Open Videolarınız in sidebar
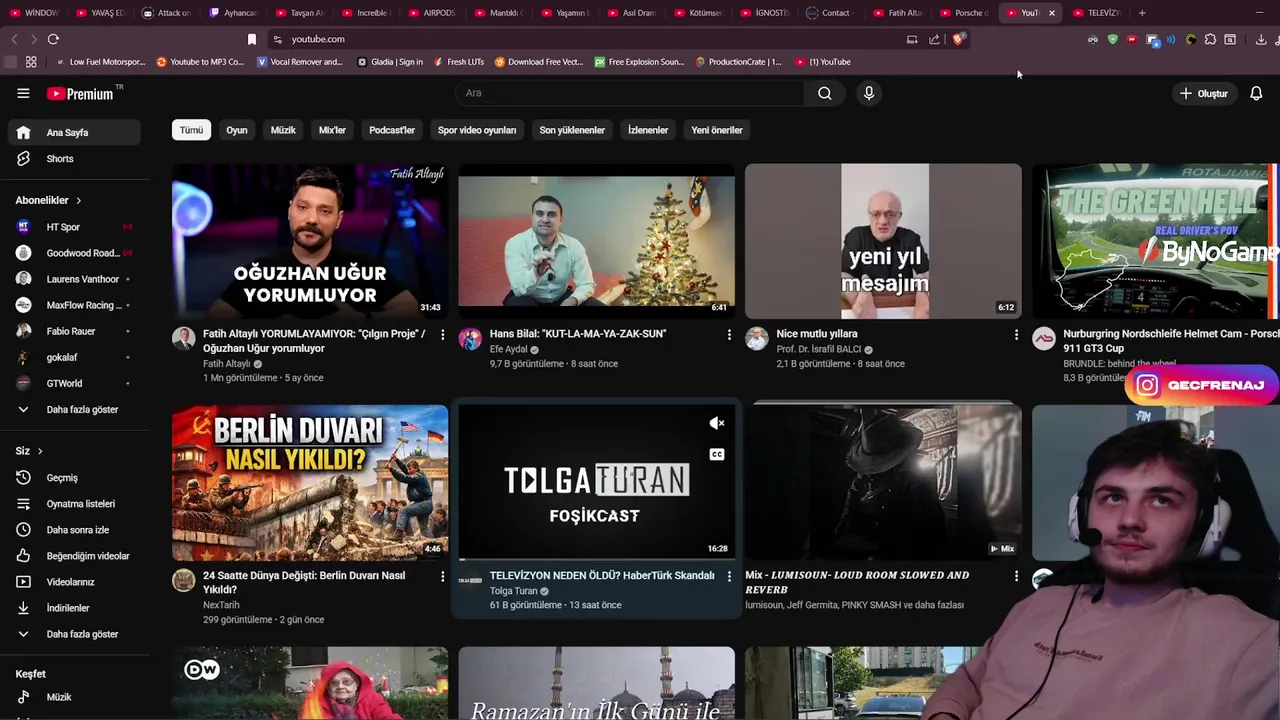1280x720 pixels. [74, 582]
